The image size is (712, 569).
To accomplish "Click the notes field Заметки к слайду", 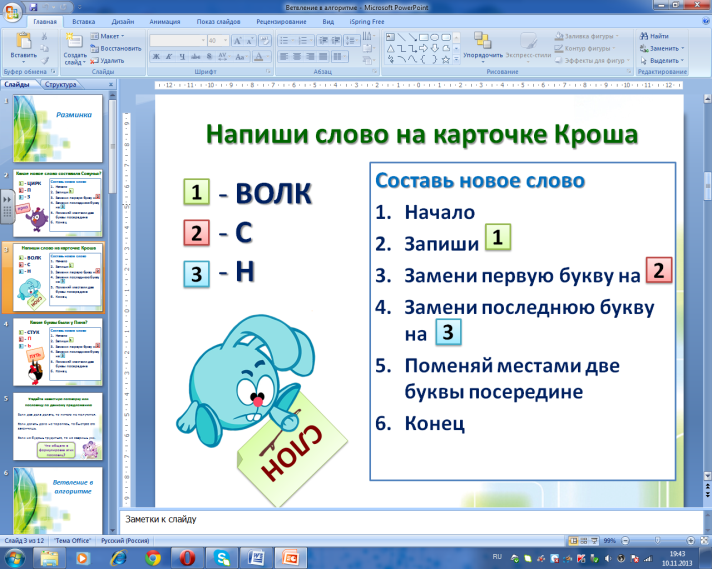I will click(411, 522).
